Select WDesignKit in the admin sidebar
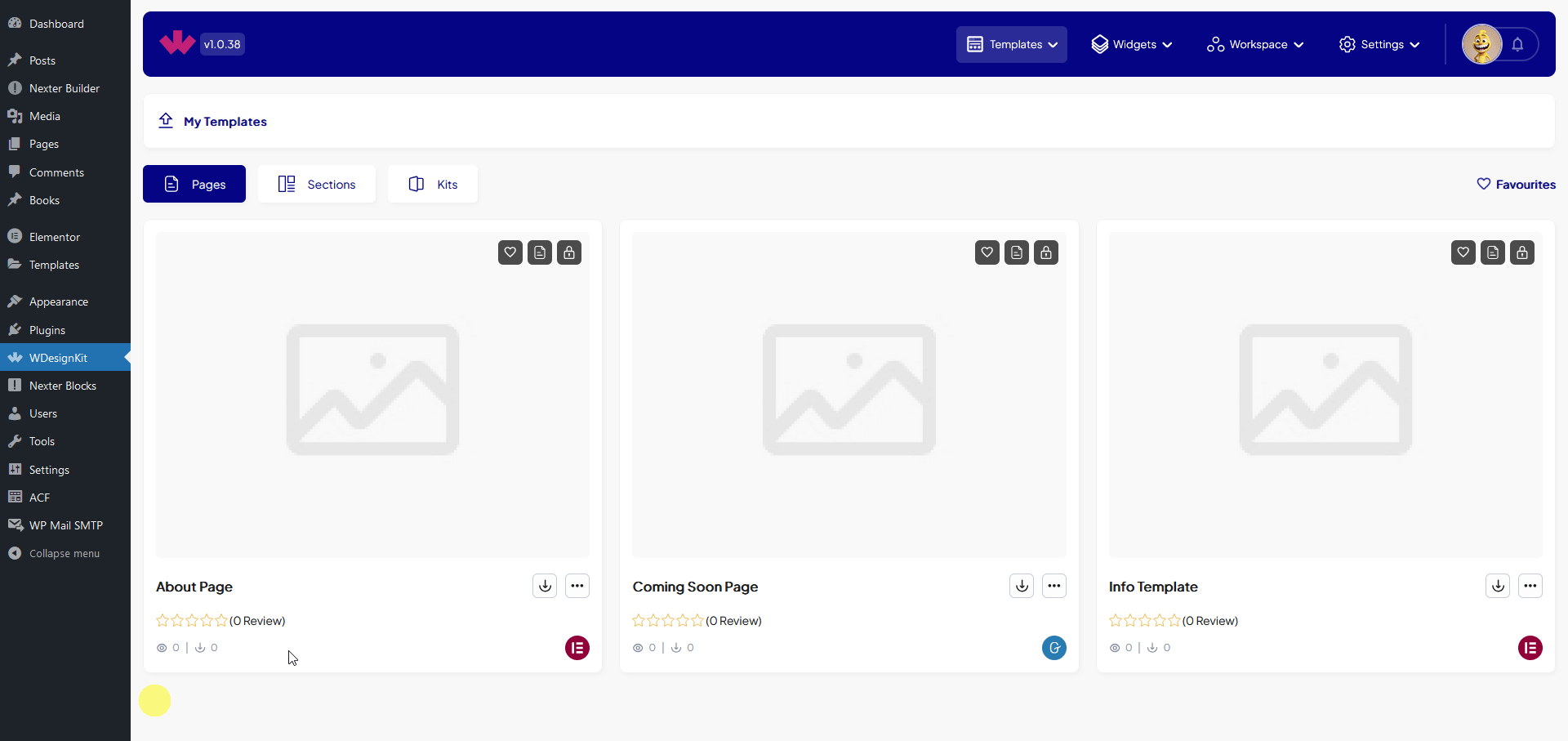The width and height of the screenshot is (1568, 741). point(57,357)
